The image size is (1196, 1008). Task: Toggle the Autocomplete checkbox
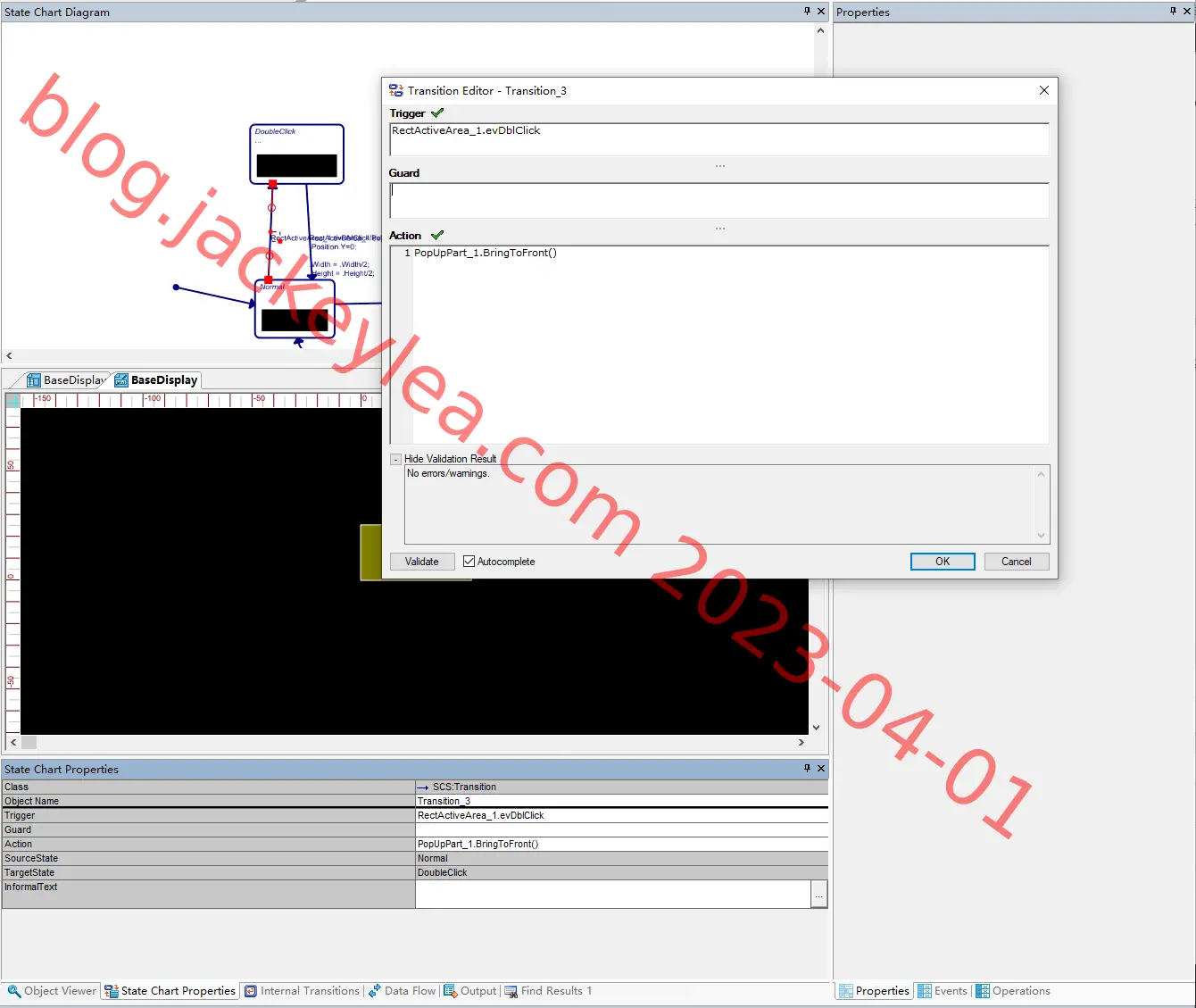(469, 562)
